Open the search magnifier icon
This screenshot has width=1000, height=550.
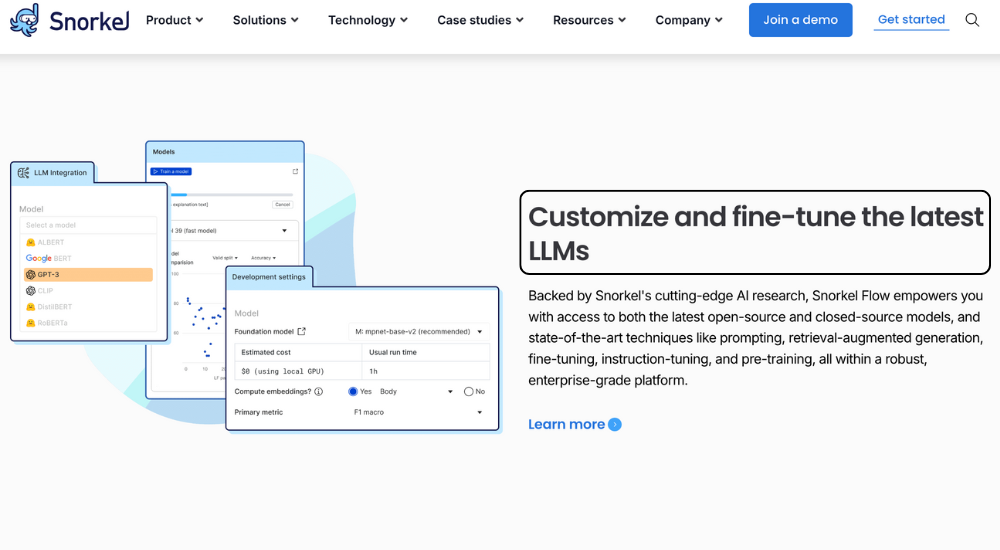972,20
